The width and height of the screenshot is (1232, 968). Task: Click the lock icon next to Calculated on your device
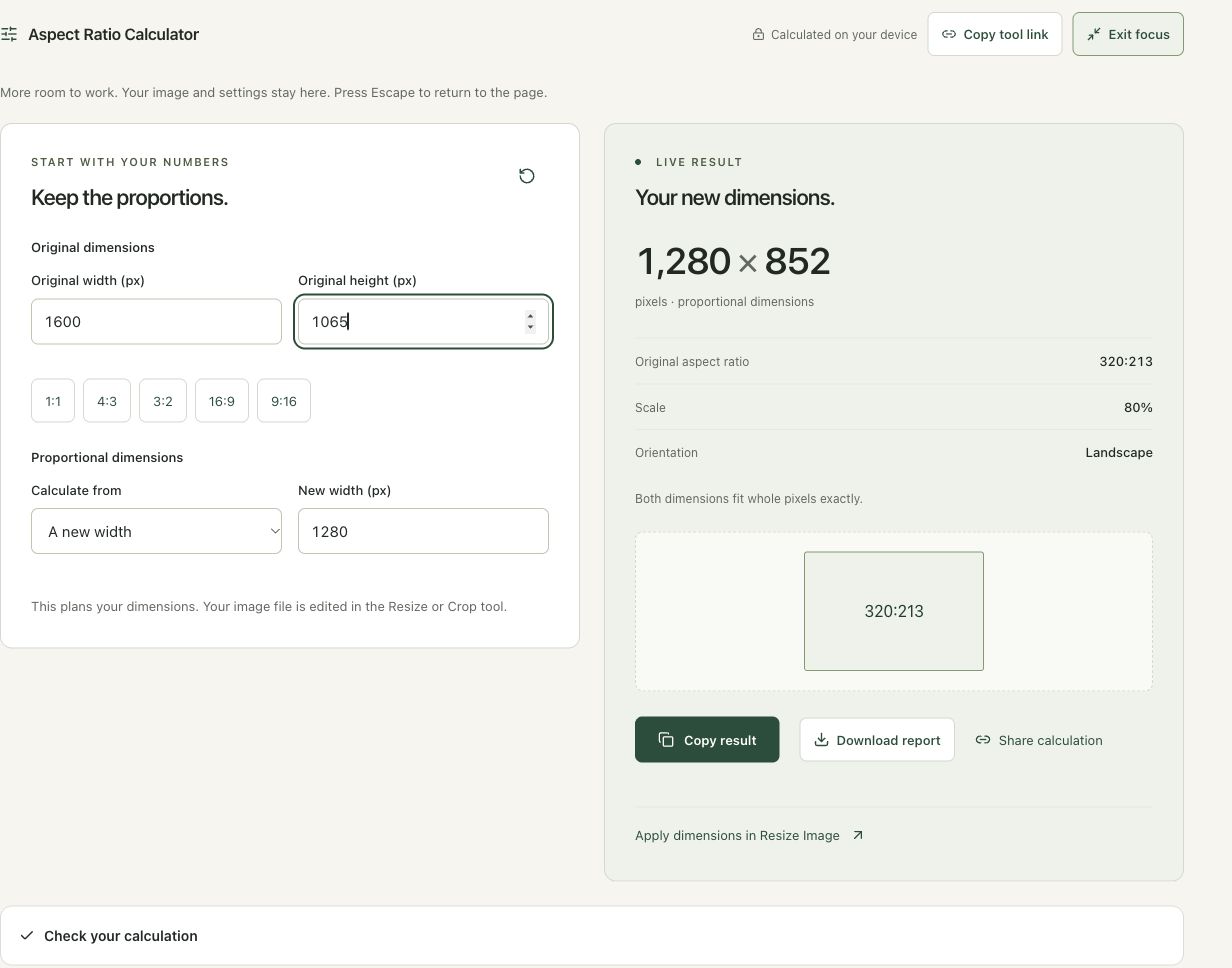(x=758, y=34)
